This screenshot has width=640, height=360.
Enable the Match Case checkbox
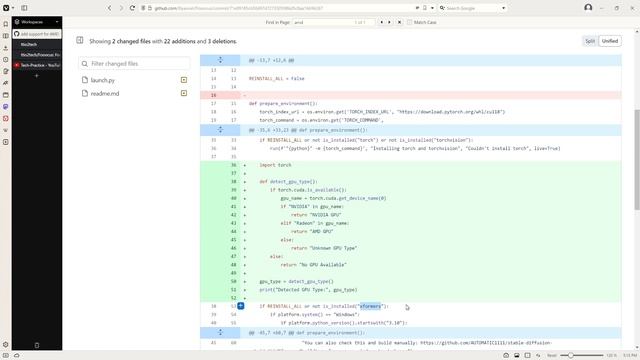[409, 22]
